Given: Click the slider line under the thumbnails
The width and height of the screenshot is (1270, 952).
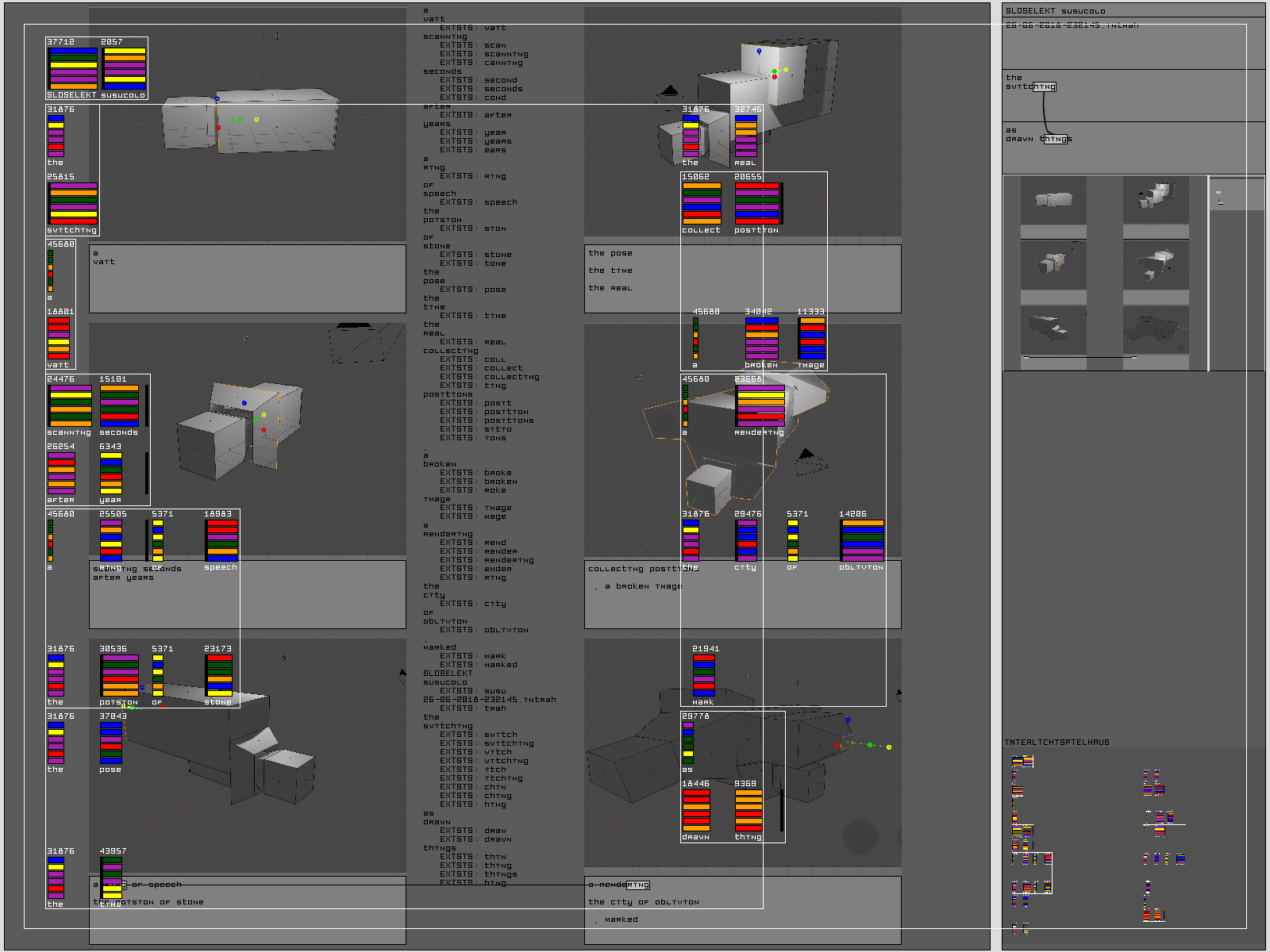Looking at the screenshot, I should point(1079,359).
